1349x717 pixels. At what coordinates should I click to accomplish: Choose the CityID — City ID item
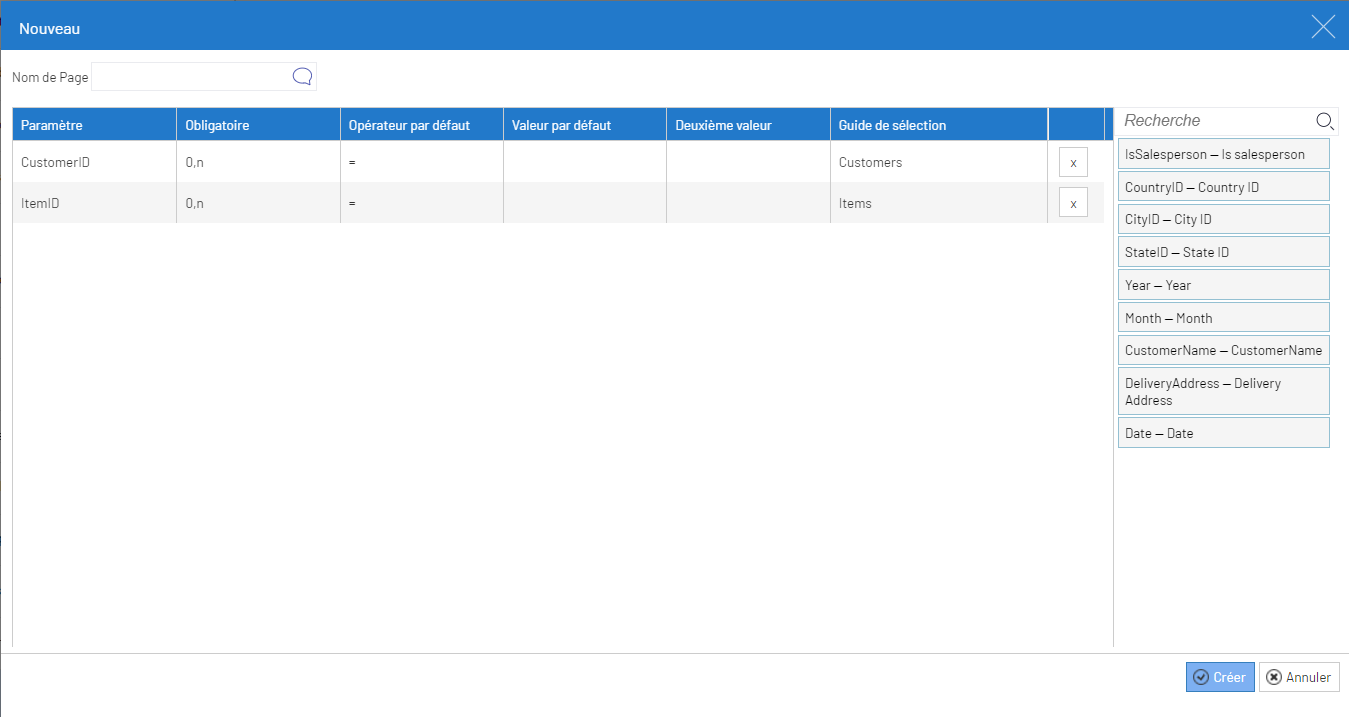point(1223,219)
